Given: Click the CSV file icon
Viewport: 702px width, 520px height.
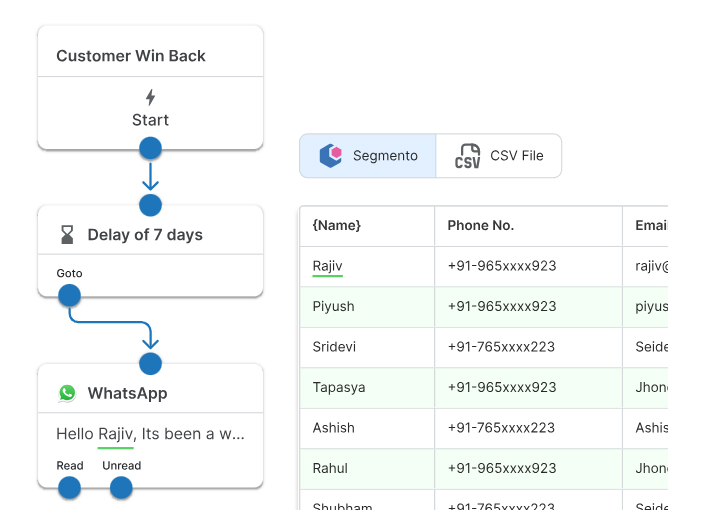Looking at the screenshot, I should [467, 156].
